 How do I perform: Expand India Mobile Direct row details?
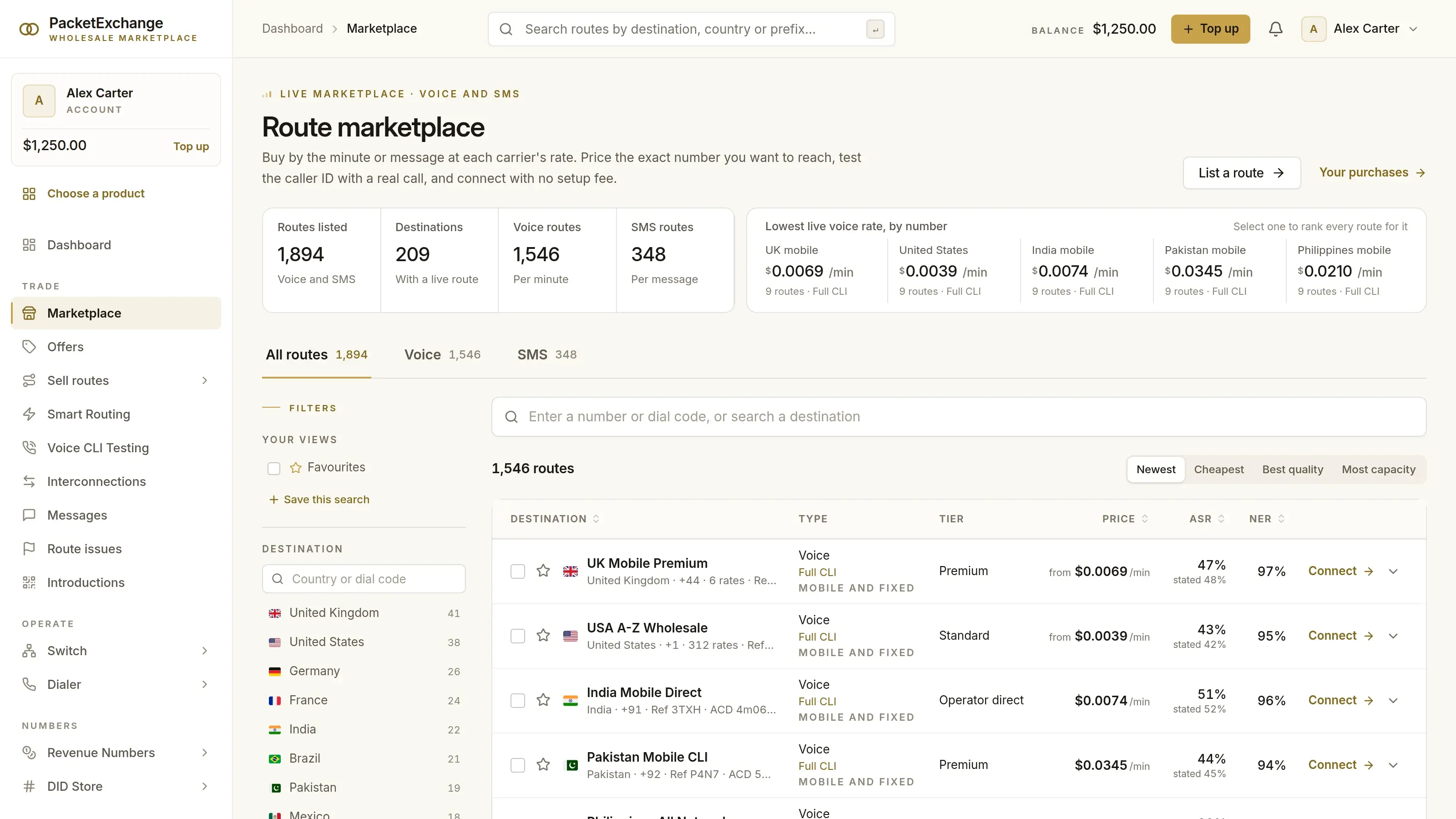1393,701
